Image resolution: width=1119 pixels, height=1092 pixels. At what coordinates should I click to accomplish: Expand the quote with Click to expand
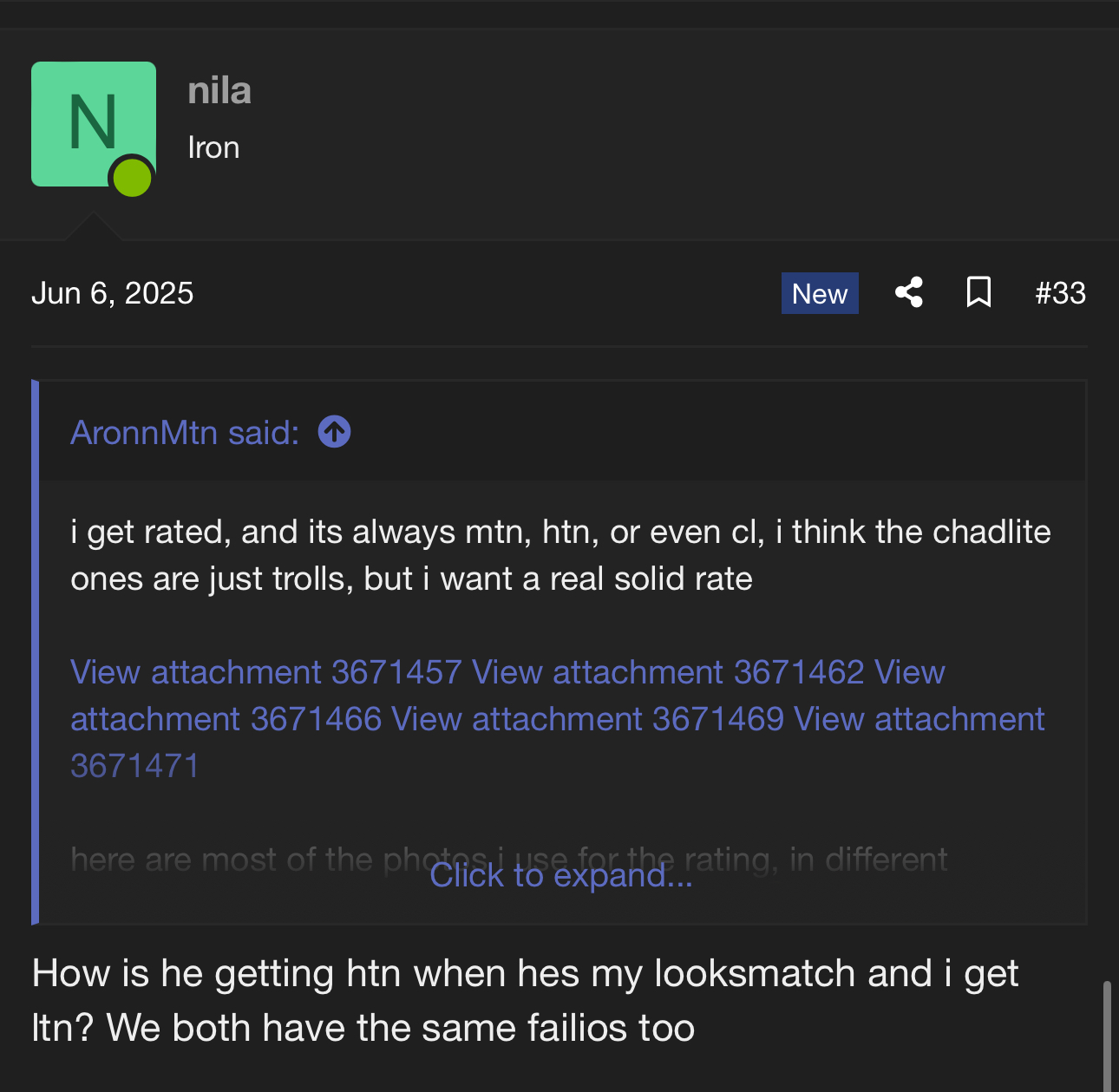point(560,875)
